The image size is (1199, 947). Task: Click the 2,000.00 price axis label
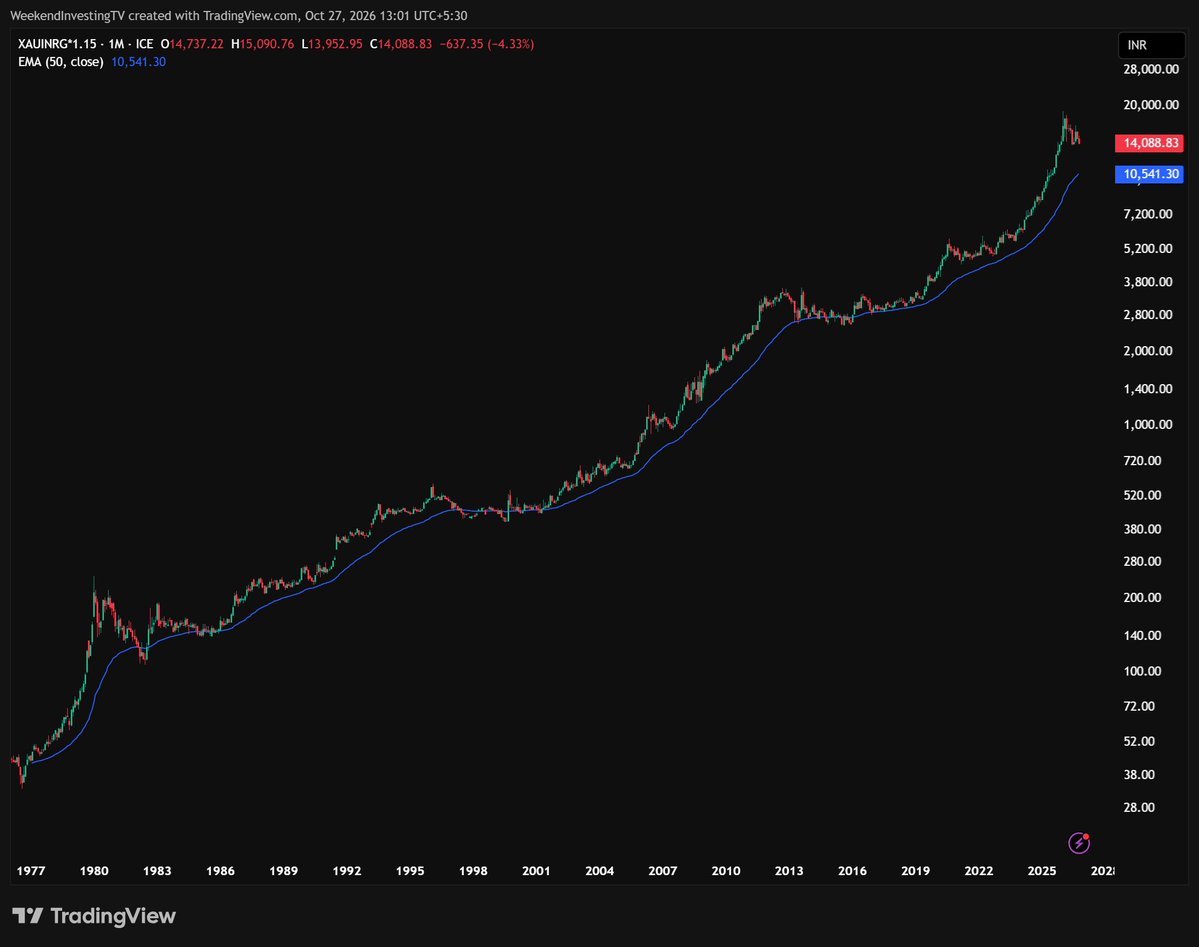(1148, 351)
